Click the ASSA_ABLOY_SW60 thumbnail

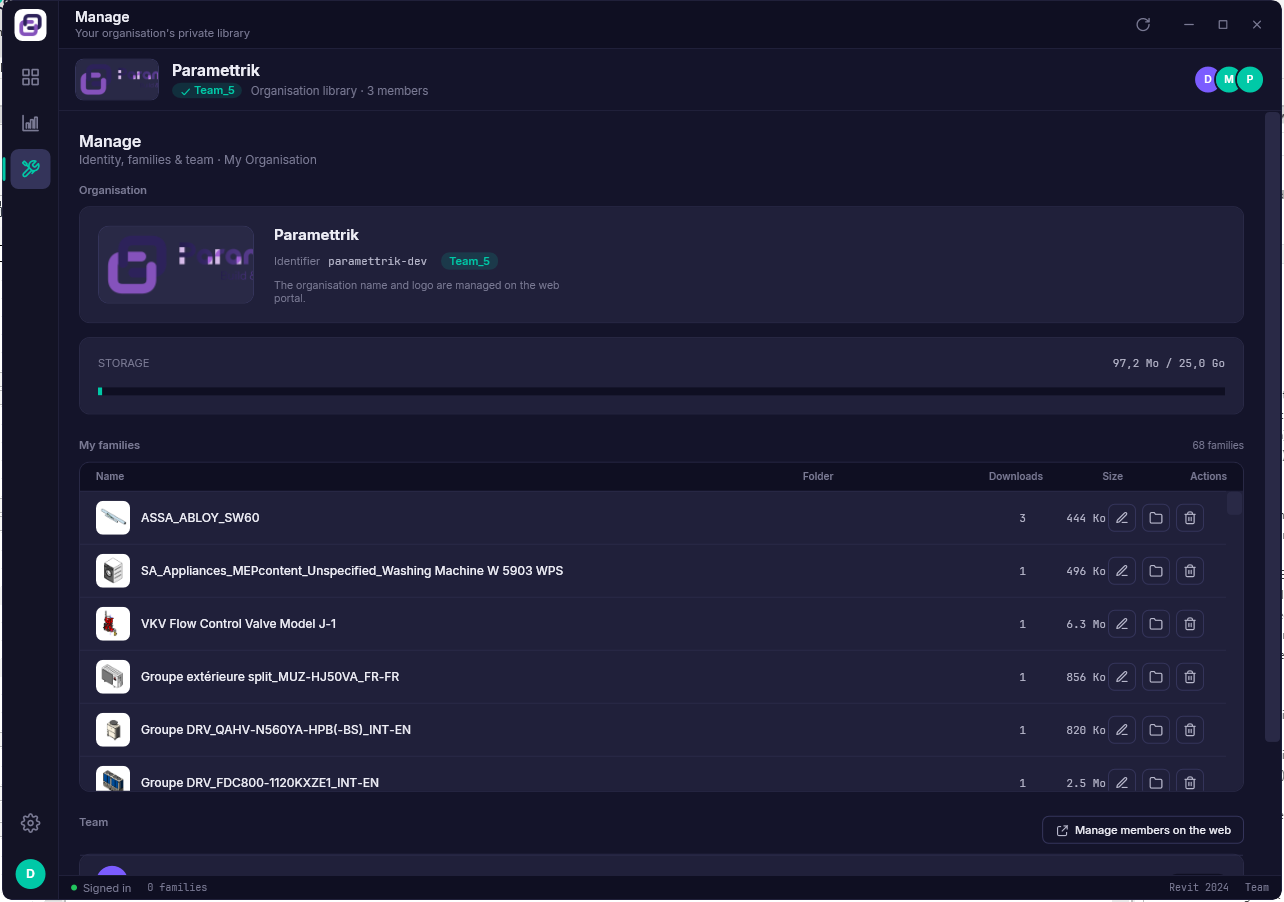point(113,518)
